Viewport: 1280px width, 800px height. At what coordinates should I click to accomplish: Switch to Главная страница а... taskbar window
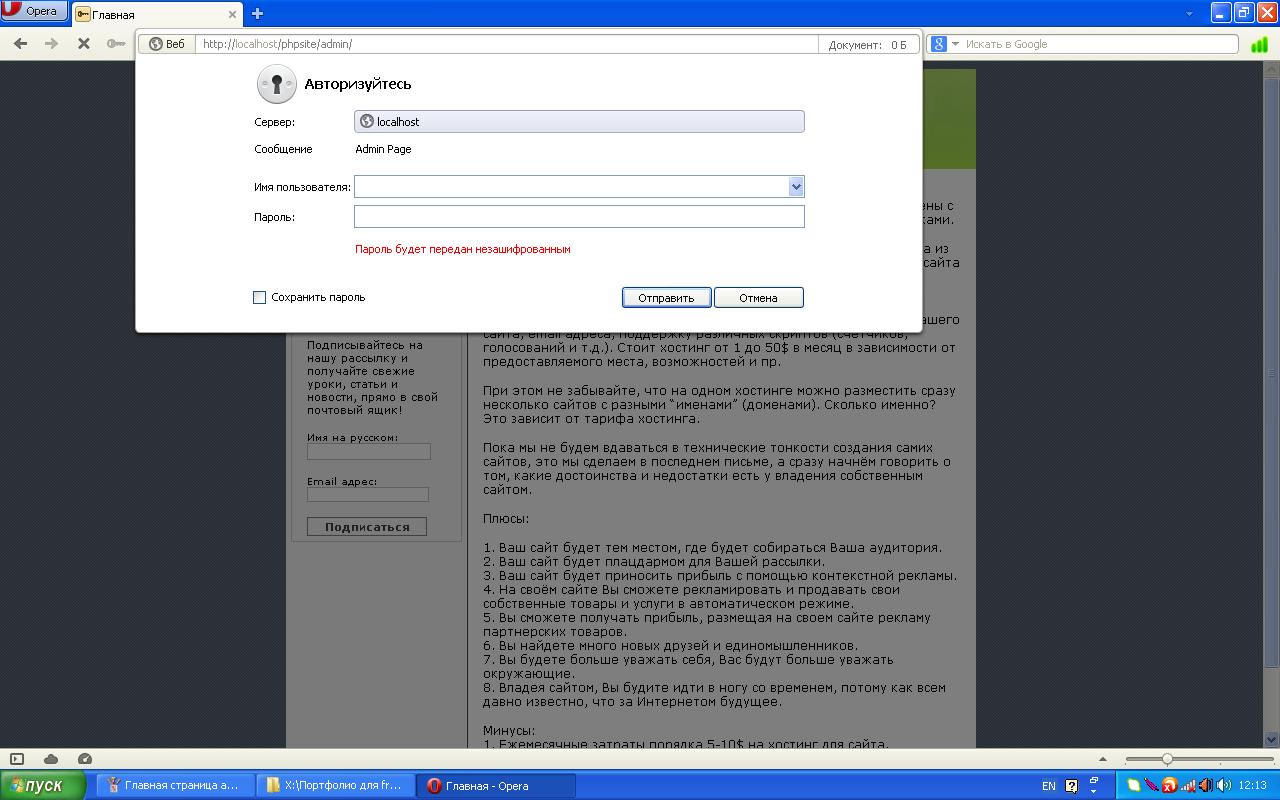coord(175,785)
